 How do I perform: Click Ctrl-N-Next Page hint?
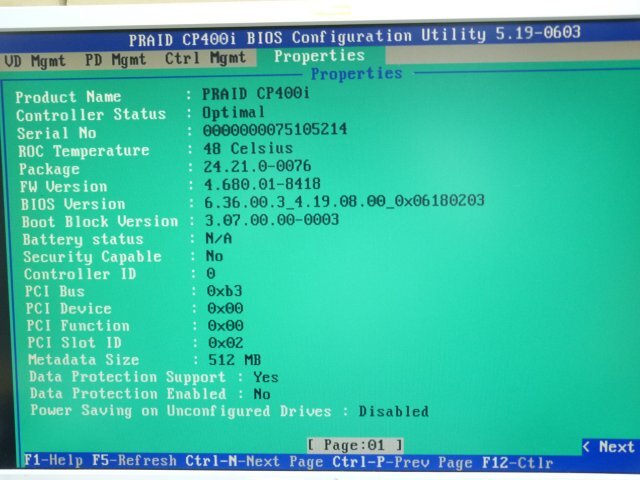pyautogui.click(x=254, y=462)
